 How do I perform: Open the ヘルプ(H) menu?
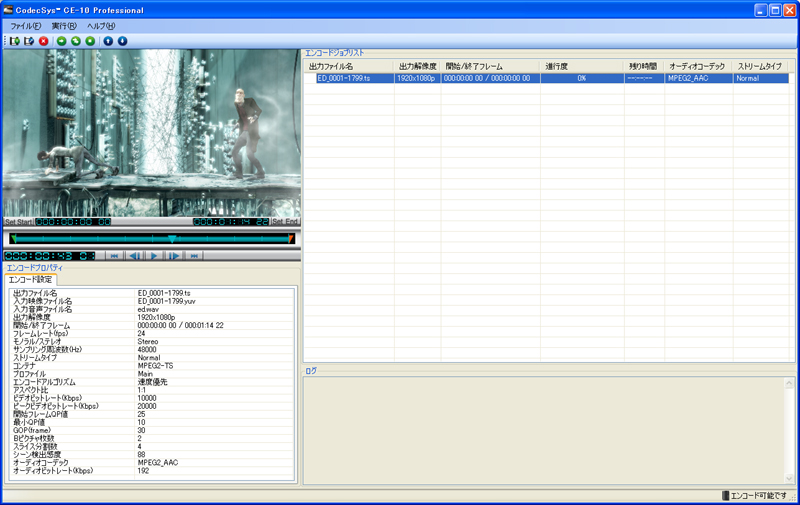(101, 26)
